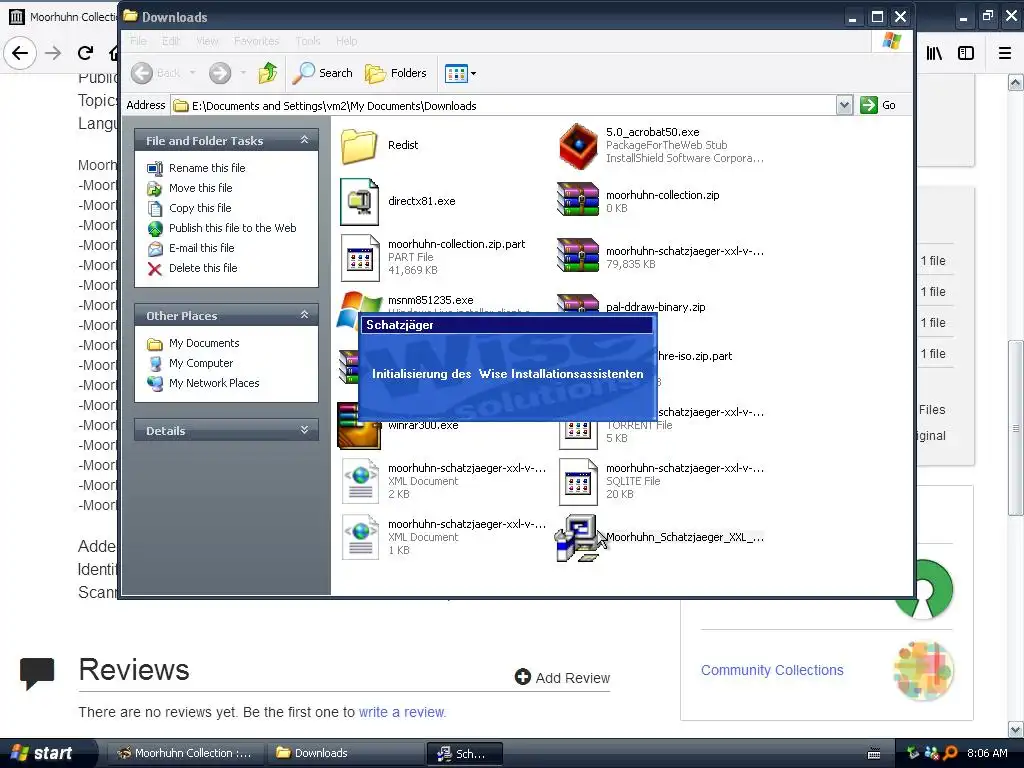Select the 5.0_acrobat50.exe icon
Screen dimensions: 1024x768
tap(578, 145)
